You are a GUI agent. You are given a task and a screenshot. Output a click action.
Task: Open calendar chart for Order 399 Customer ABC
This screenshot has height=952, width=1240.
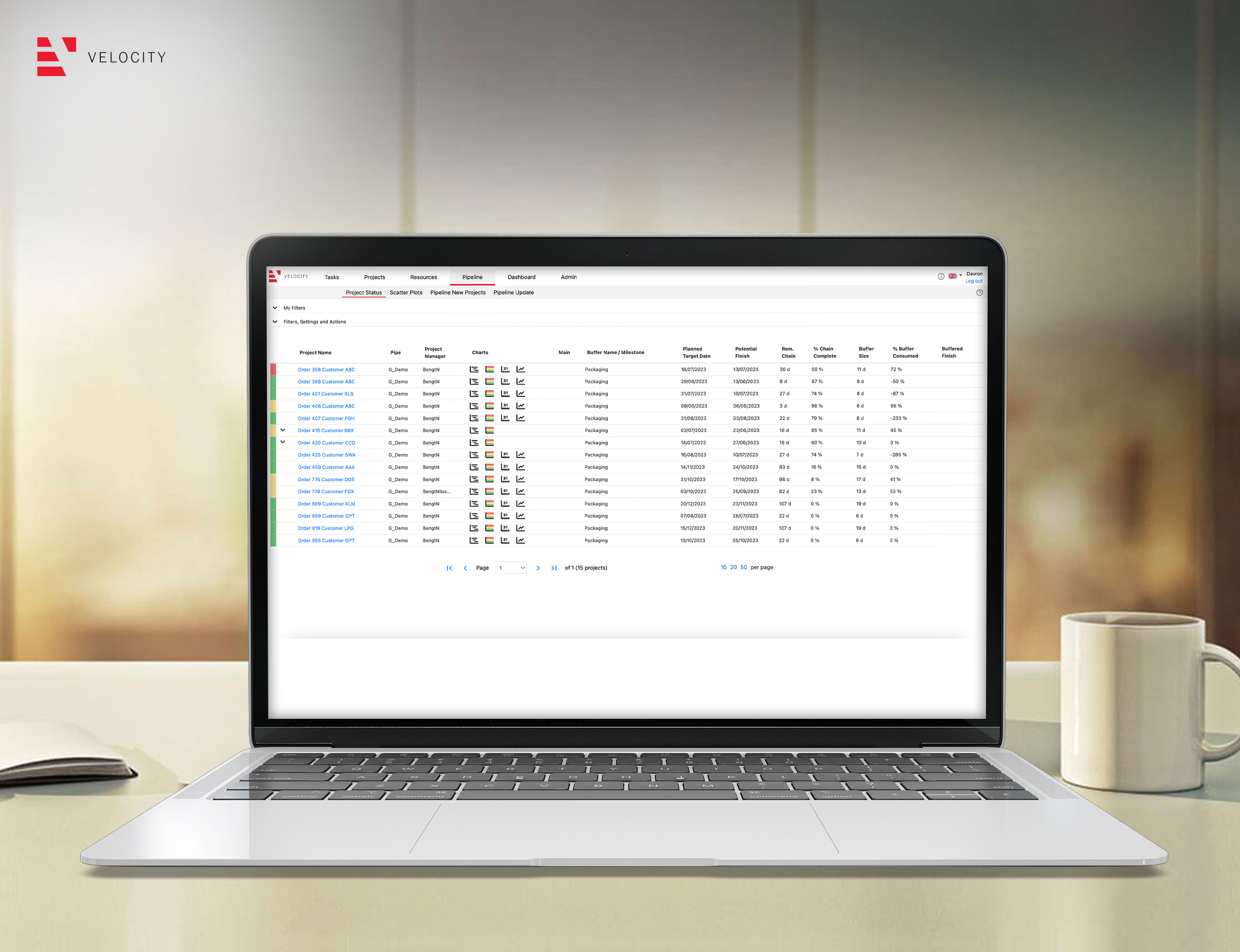click(x=505, y=381)
